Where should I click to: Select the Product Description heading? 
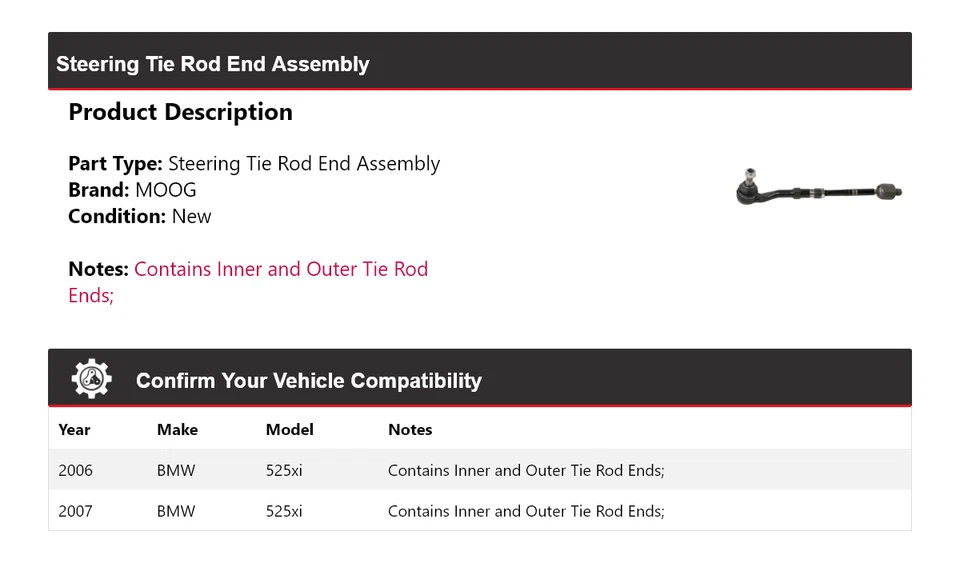(x=180, y=112)
